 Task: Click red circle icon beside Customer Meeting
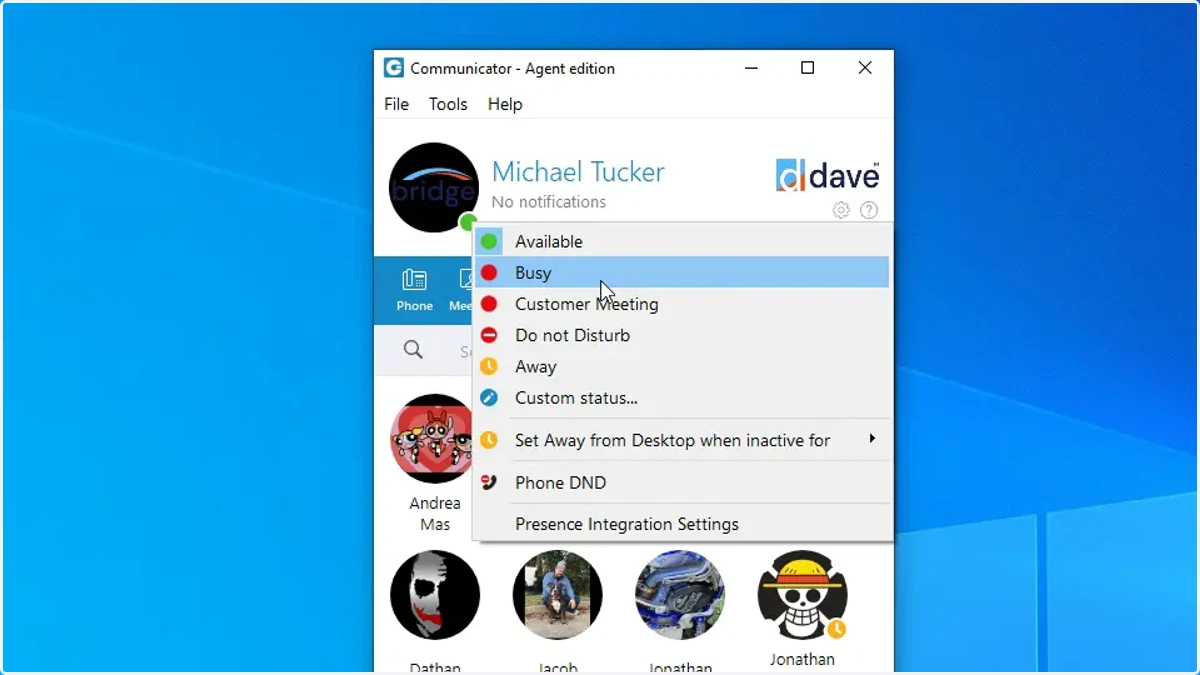point(489,304)
